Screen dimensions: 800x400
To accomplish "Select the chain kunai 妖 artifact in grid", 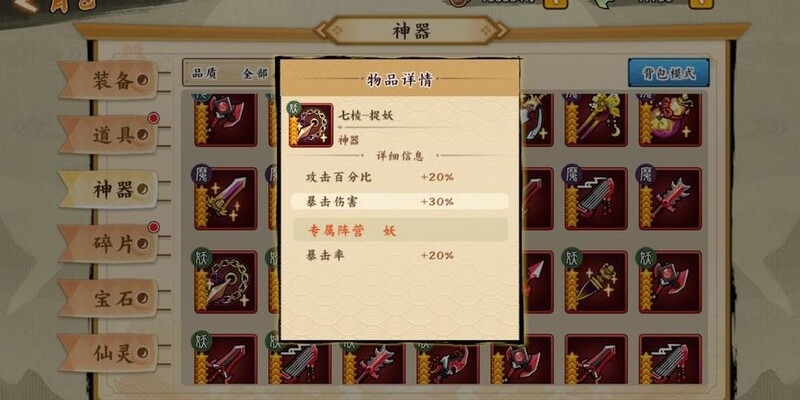I will 225,281.
